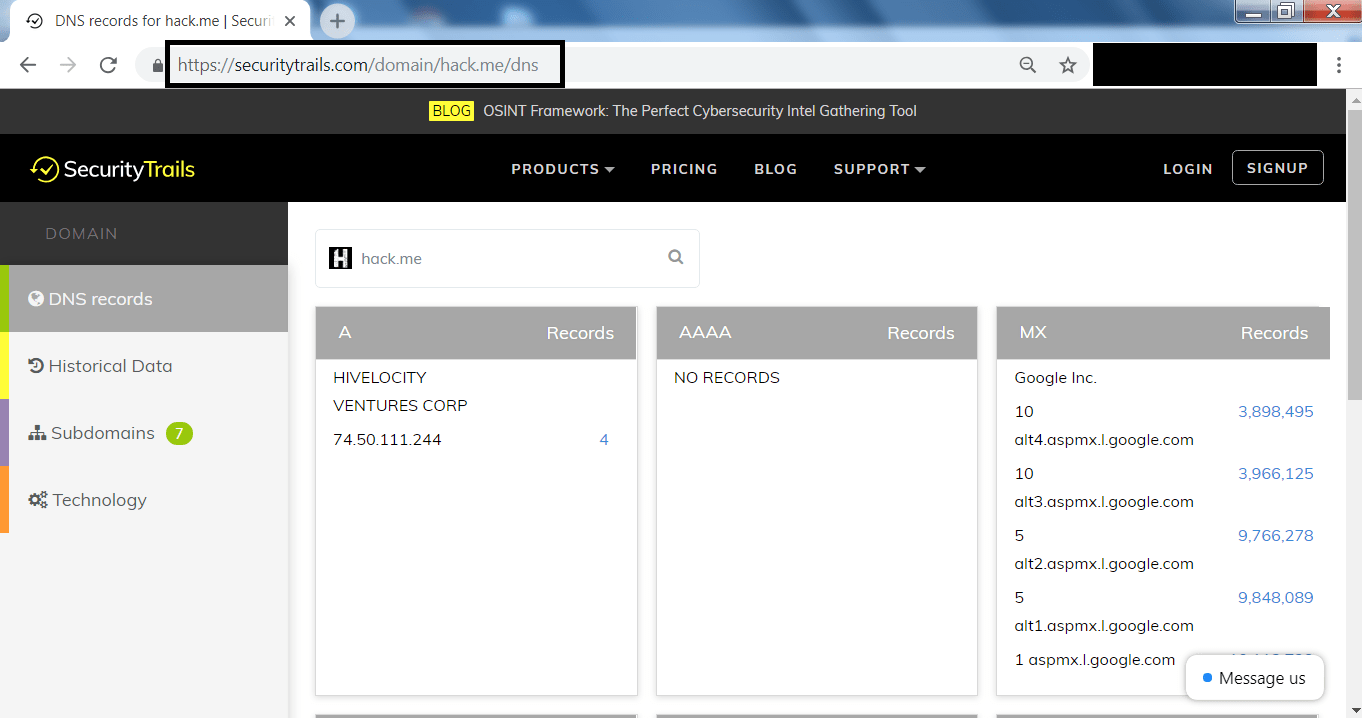Reload the page with refresh icon
Viewport: 1362px width, 718px height.
108,65
